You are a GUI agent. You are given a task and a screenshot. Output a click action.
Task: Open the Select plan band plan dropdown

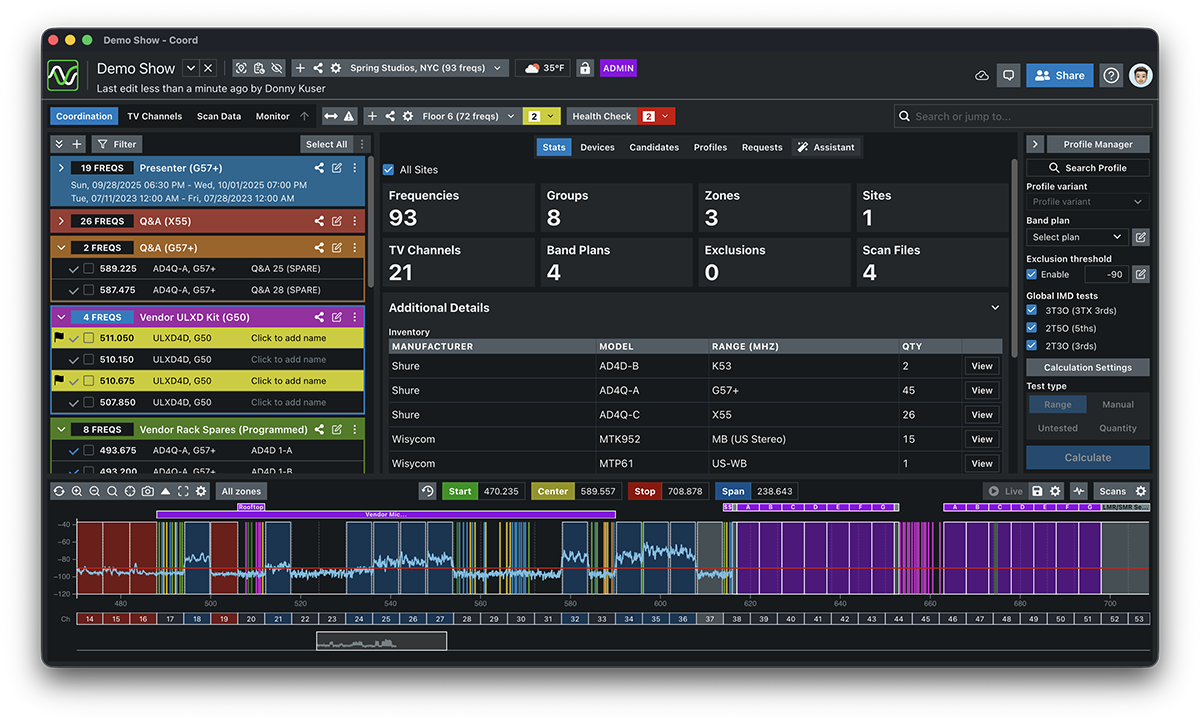click(x=1076, y=237)
